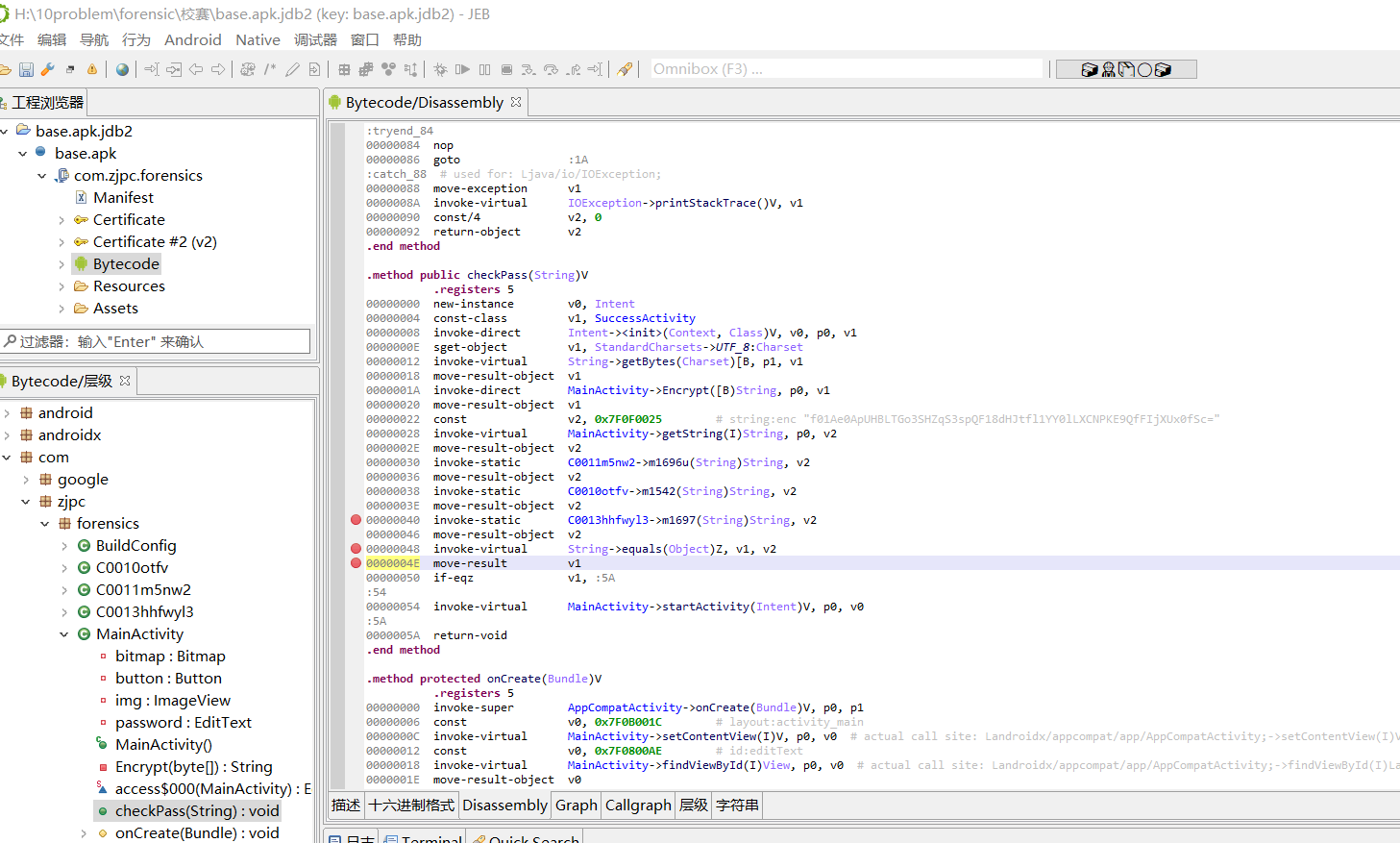Click the pencil edit toolbar icon
This screenshot has width=1400, height=843.
click(x=292, y=69)
